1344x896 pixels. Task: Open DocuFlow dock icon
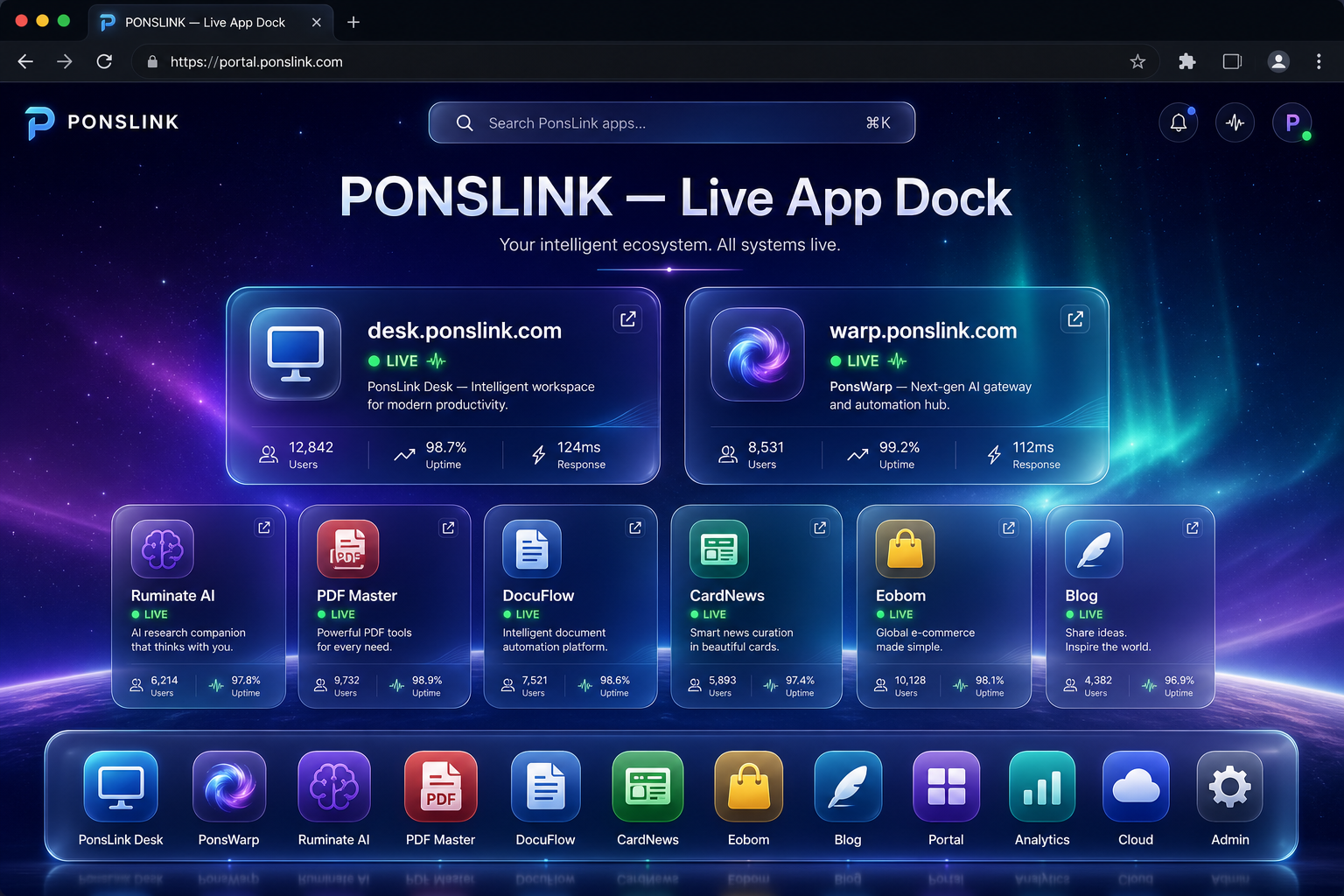[545, 786]
